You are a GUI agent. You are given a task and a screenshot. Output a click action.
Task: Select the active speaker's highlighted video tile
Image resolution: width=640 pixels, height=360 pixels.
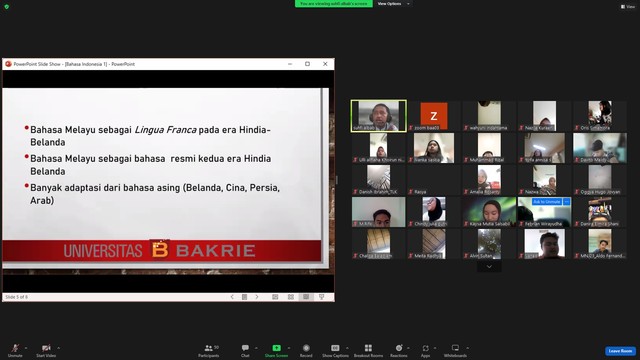(x=378, y=116)
